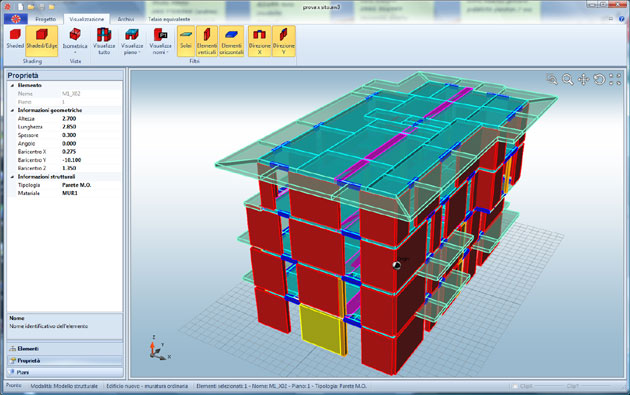The width and height of the screenshot is (630, 395).
Task: Select the Shaded rendering mode
Action: 15,39
